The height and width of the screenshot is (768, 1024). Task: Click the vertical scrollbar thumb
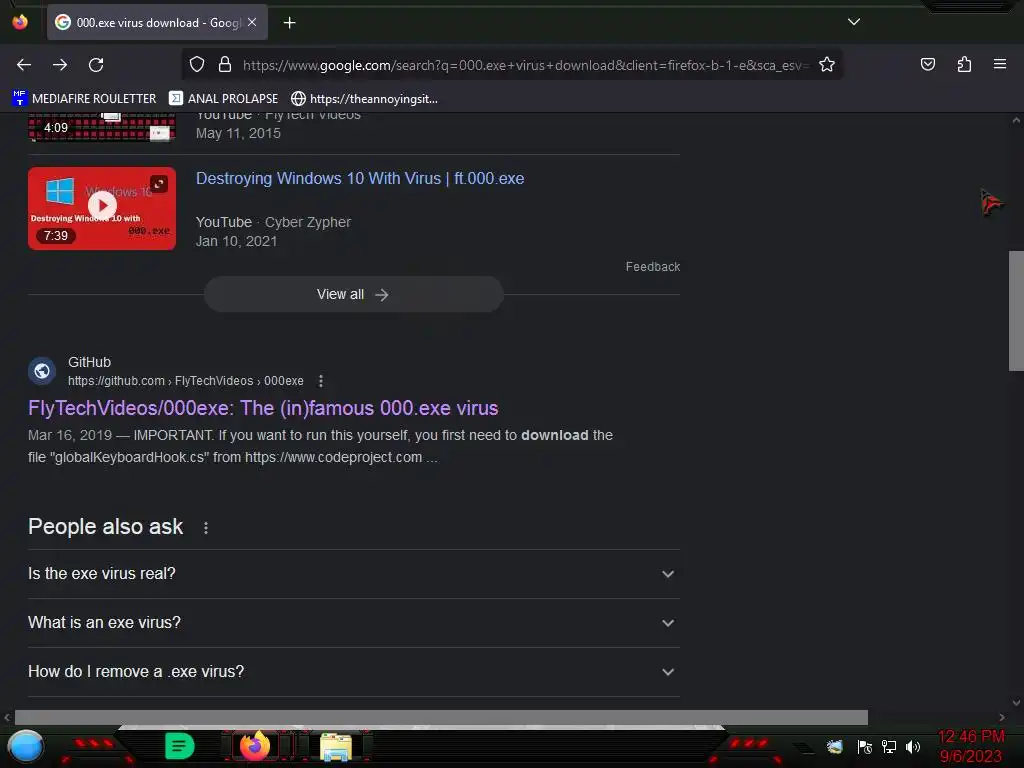tap(1016, 311)
